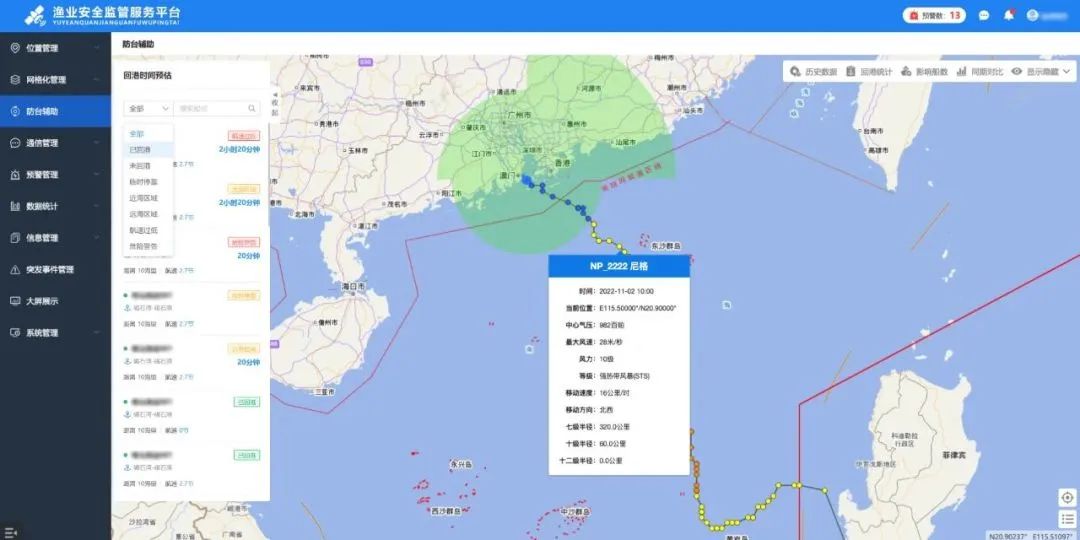This screenshot has width=1080, height=540.
Task: Click the map list icon at bottom right
Action: pos(1067,519)
